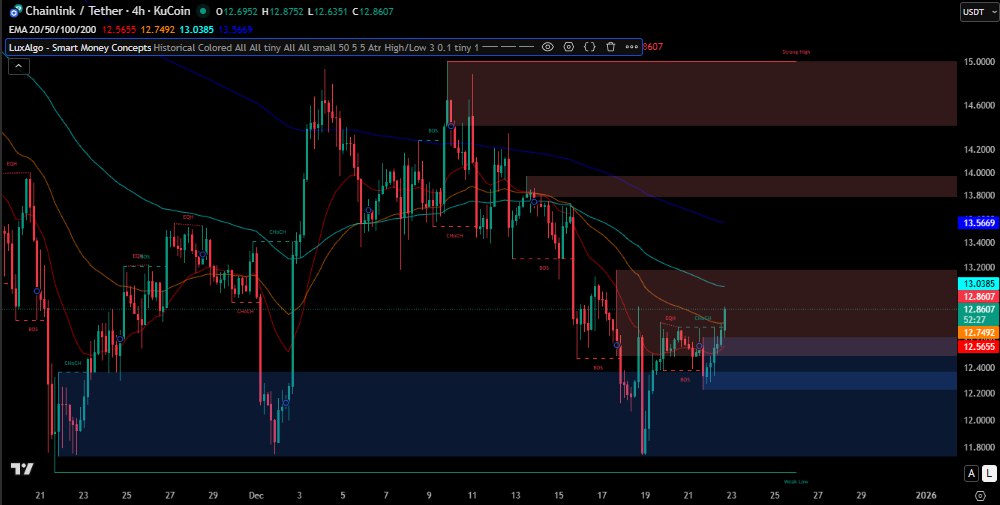Remove the LuxAlgo indicator with the trash icon

610,46
